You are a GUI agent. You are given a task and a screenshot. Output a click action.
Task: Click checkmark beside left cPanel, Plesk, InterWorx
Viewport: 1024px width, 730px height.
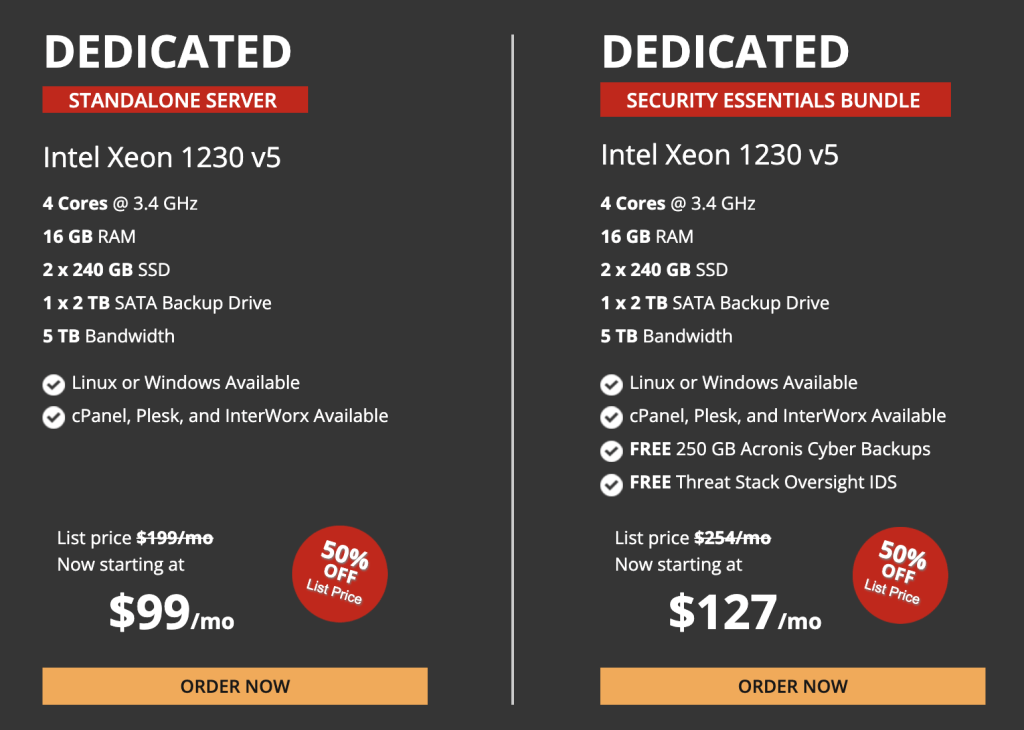pos(54,417)
